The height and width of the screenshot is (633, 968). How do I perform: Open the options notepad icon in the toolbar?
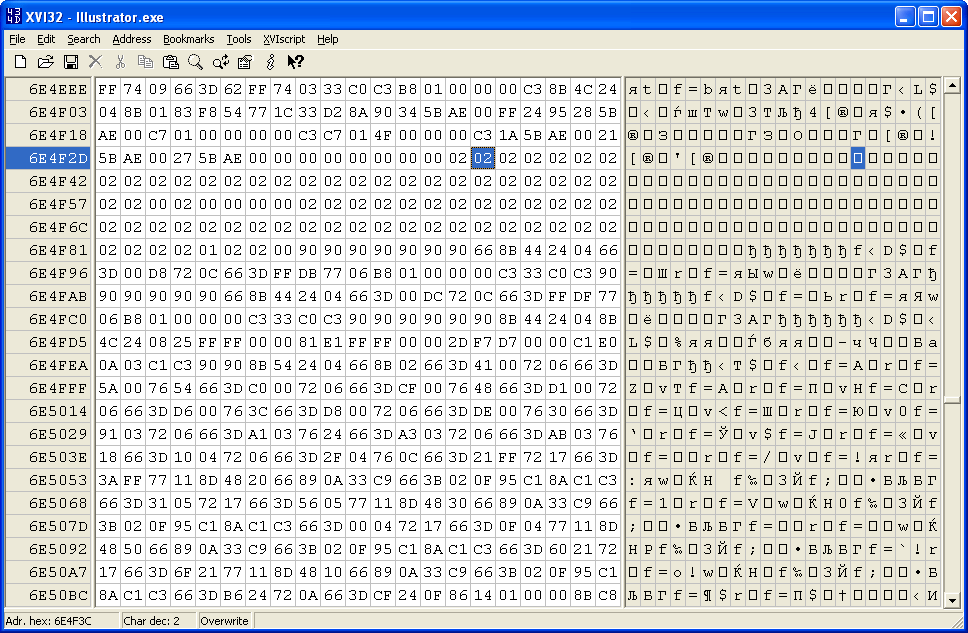click(x=245, y=62)
